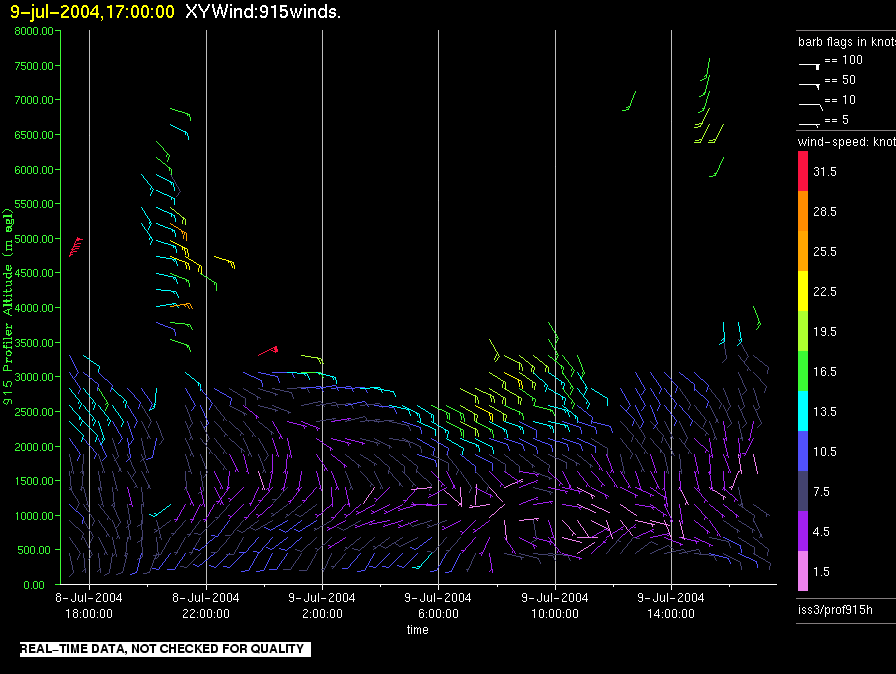Choose the purple 4.5 knots color swatch
This screenshot has width=896, height=674.
tap(803, 531)
